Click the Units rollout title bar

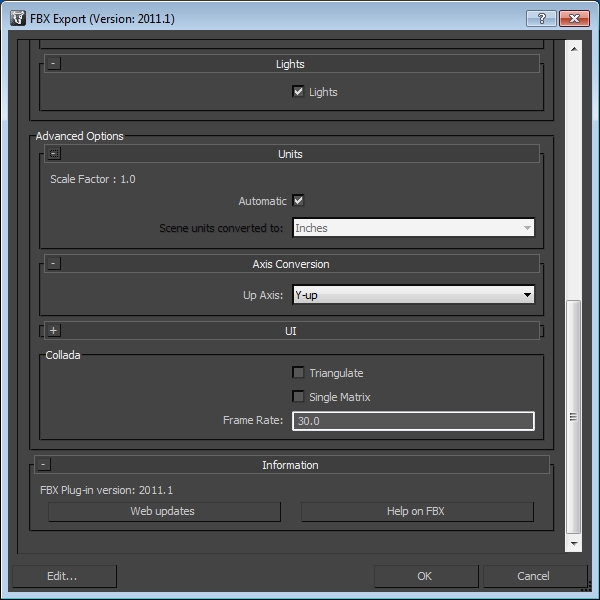292,154
